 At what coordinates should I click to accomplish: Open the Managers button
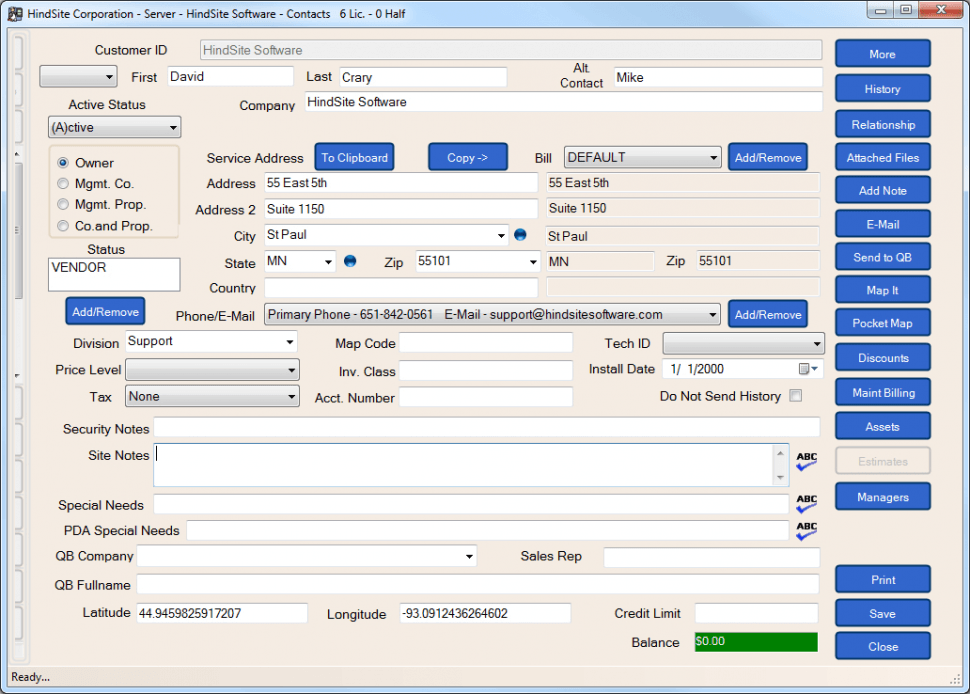pos(883,497)
